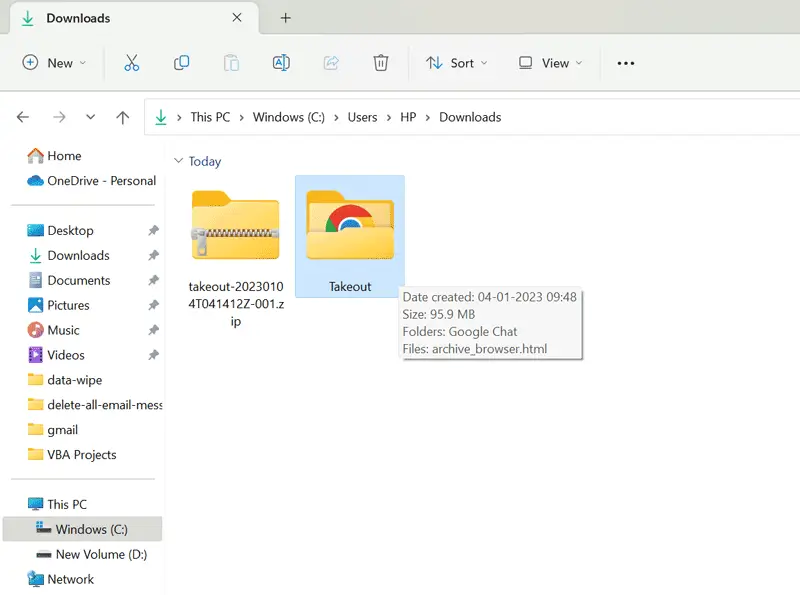Open the Share icon
Screen dimensions: 800x595
[x=331, y=62]
